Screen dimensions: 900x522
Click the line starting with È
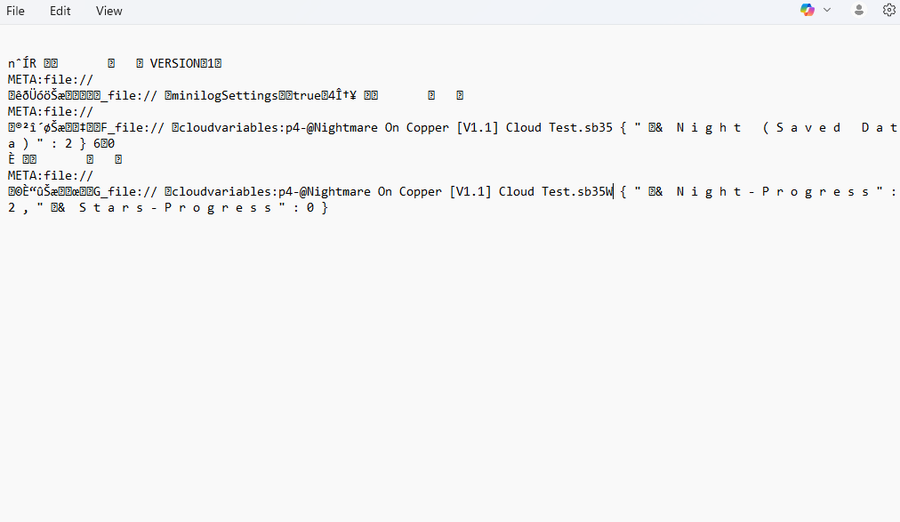(64, 159)
